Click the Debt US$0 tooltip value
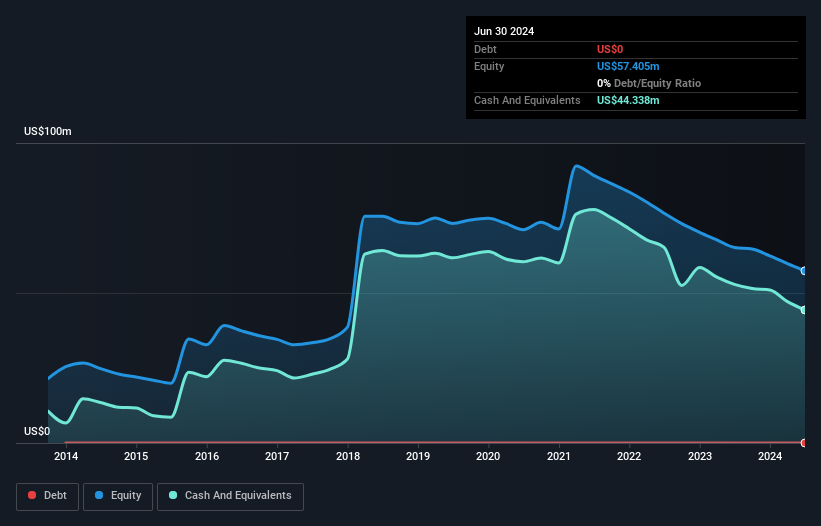Image resolution: width=821 pixels, height=526 pixels. (610, 49)
